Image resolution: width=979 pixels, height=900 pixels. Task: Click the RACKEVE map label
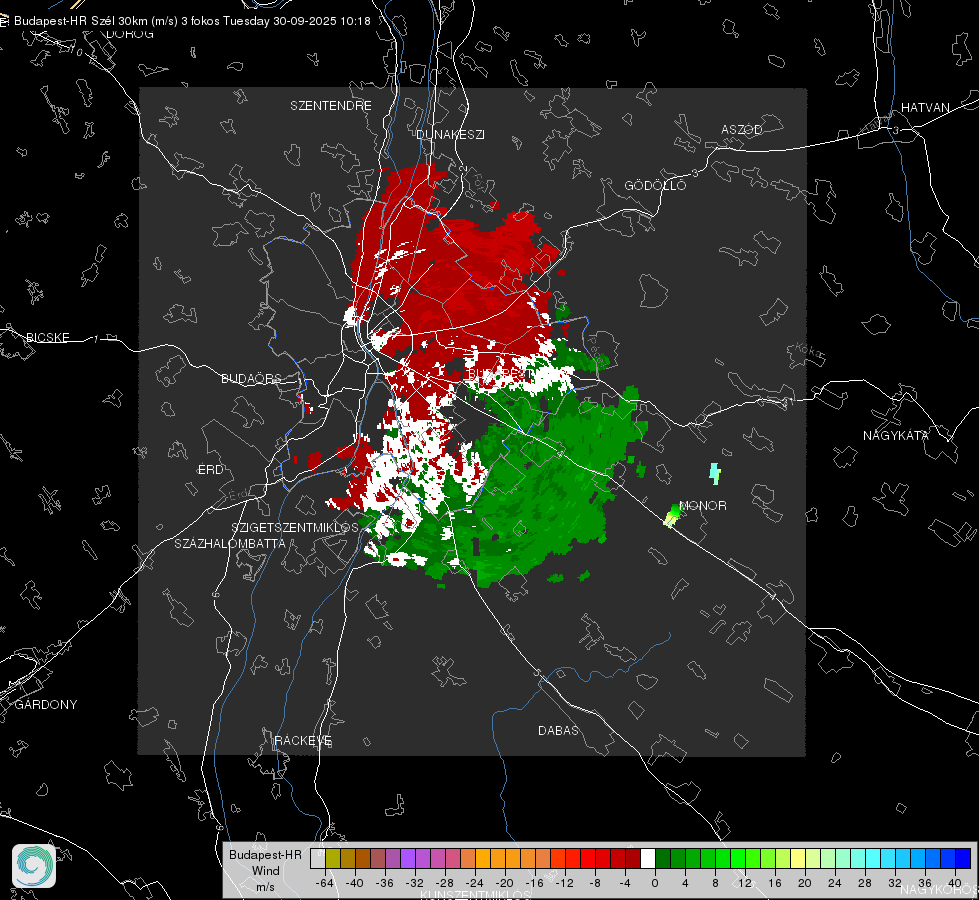[303, 741]
